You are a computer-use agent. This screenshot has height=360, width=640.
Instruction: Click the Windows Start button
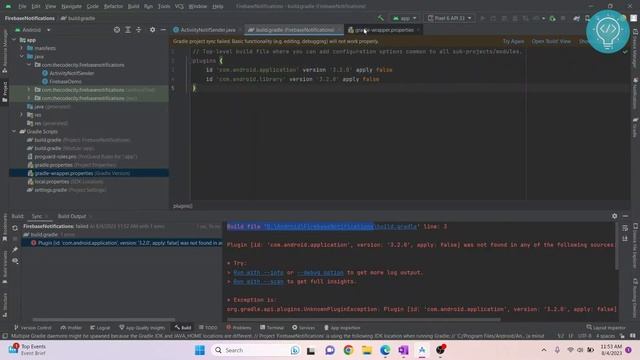coord(200,350)
